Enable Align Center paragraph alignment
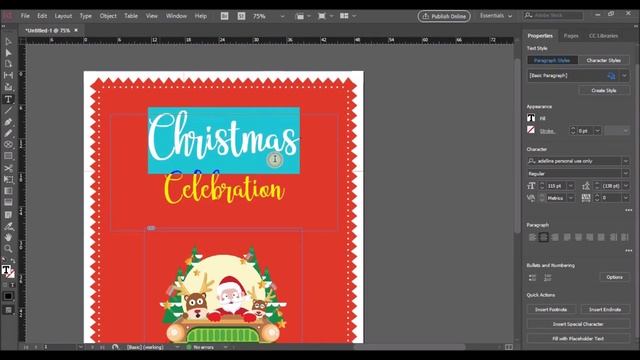The height and width of the screenshot is (360, 640). pos(543,237)
